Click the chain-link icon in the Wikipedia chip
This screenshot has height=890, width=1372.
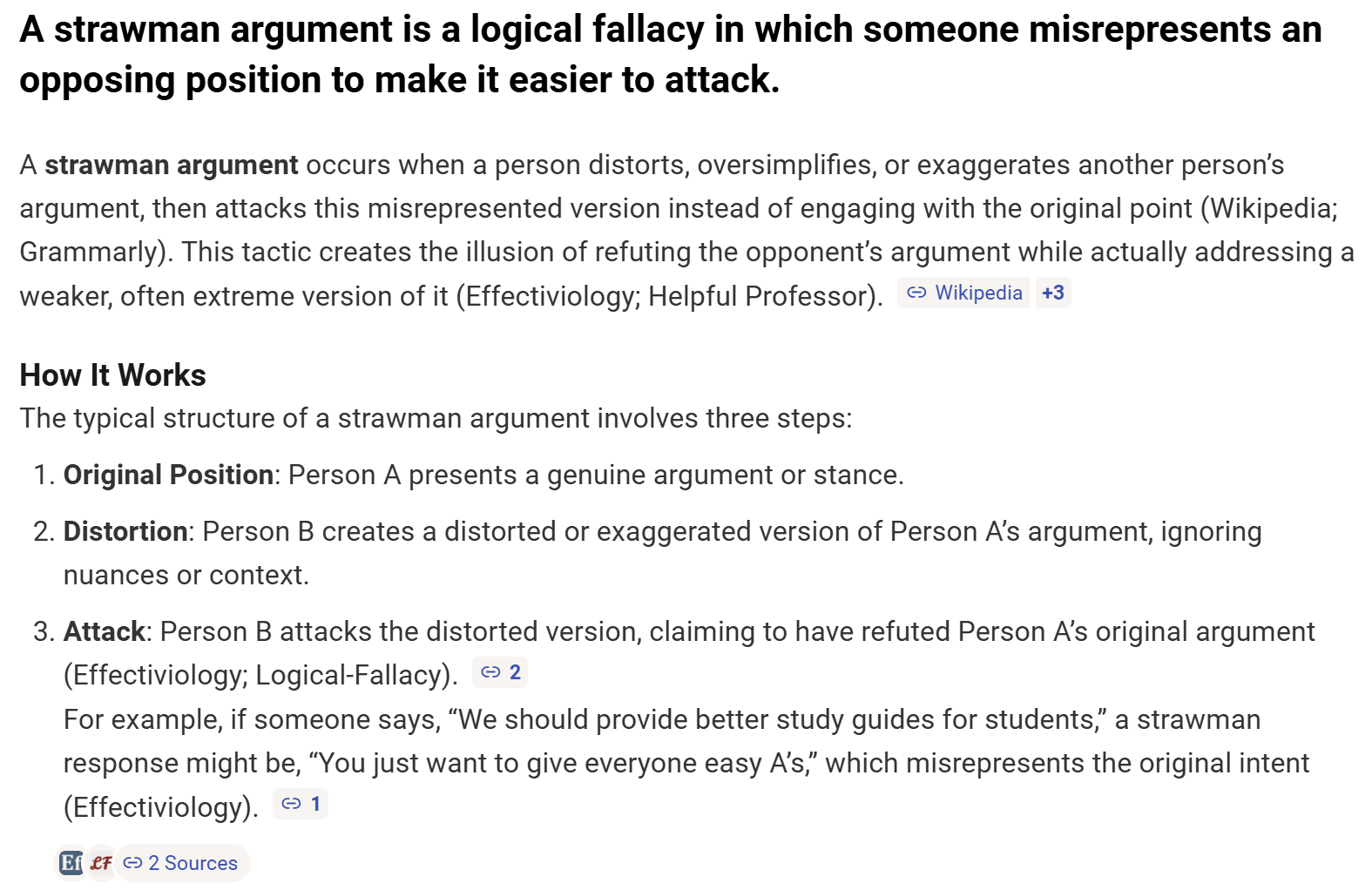coord(916,293)
